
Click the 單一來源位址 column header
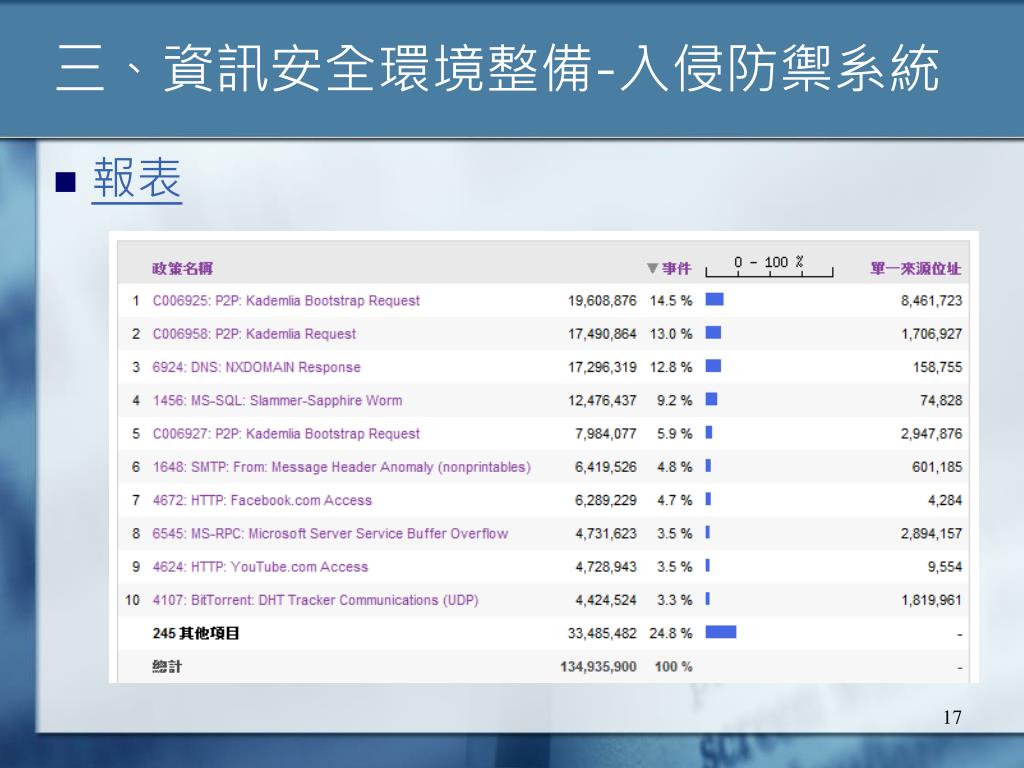tap(916, 268)
